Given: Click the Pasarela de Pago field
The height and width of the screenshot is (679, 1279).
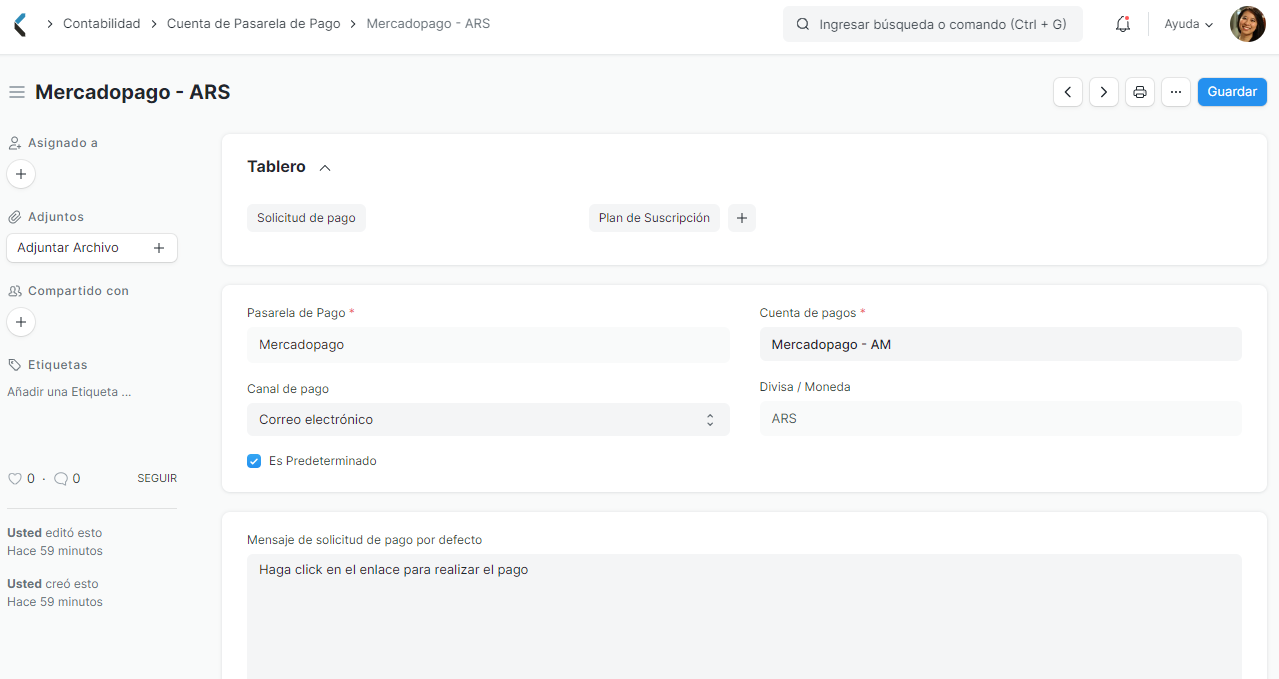Looking at the screenshot, I should point(488,344).
